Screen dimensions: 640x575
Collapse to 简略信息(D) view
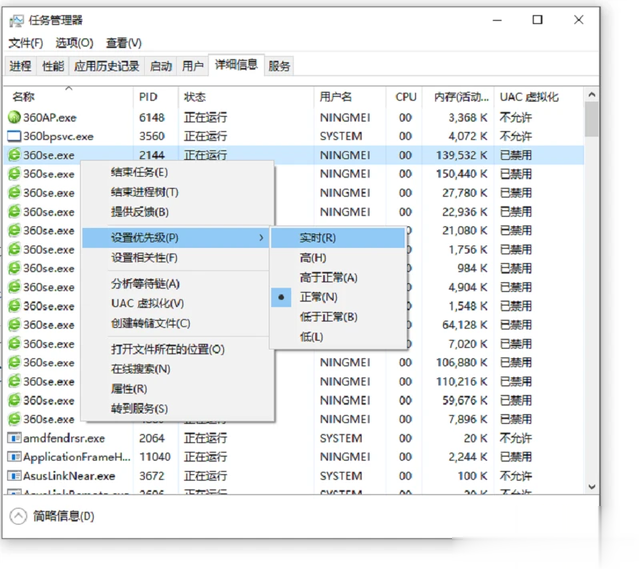[x=63, y=516]
